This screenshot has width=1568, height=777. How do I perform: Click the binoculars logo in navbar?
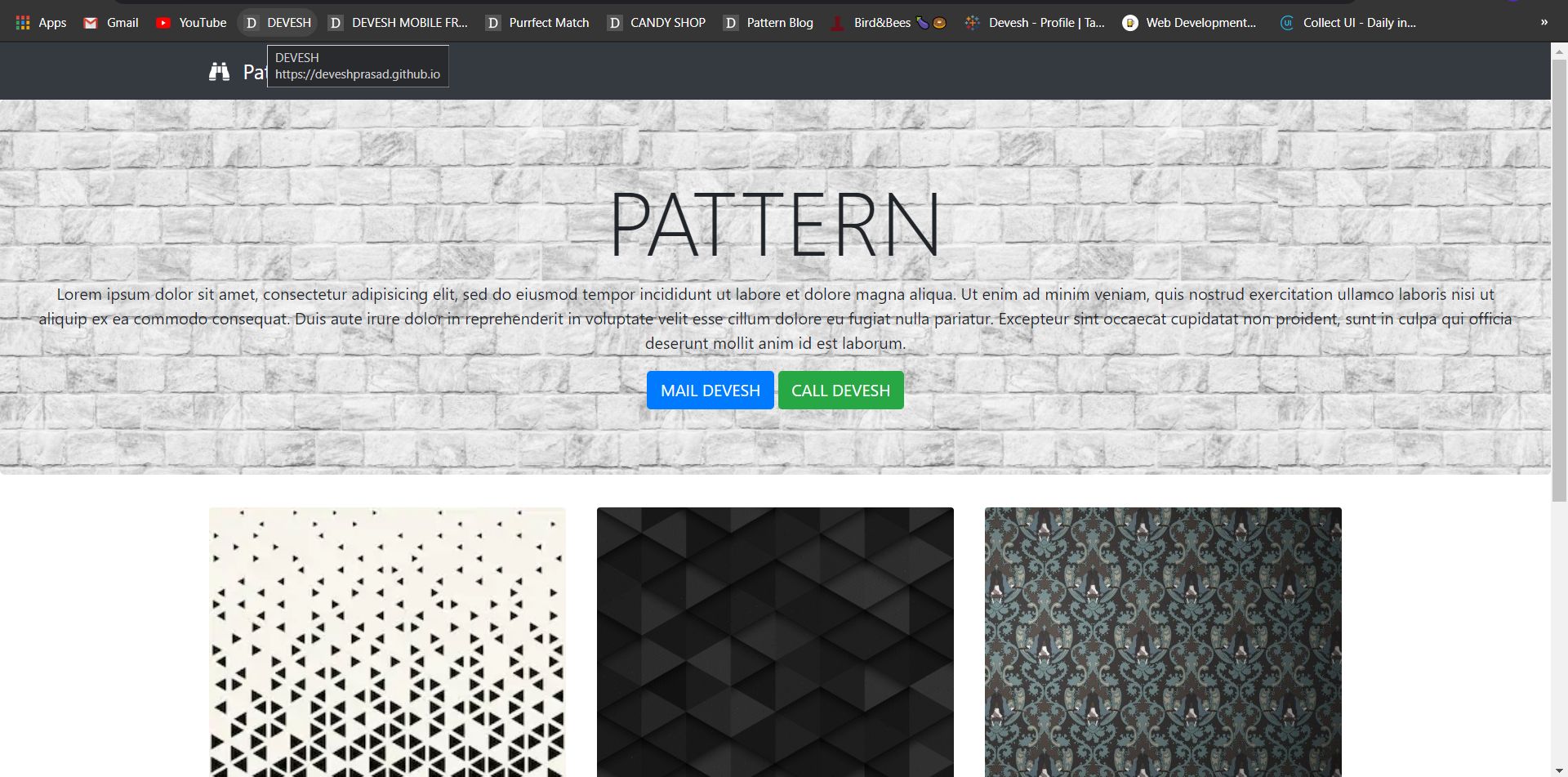tap(219, 72)
